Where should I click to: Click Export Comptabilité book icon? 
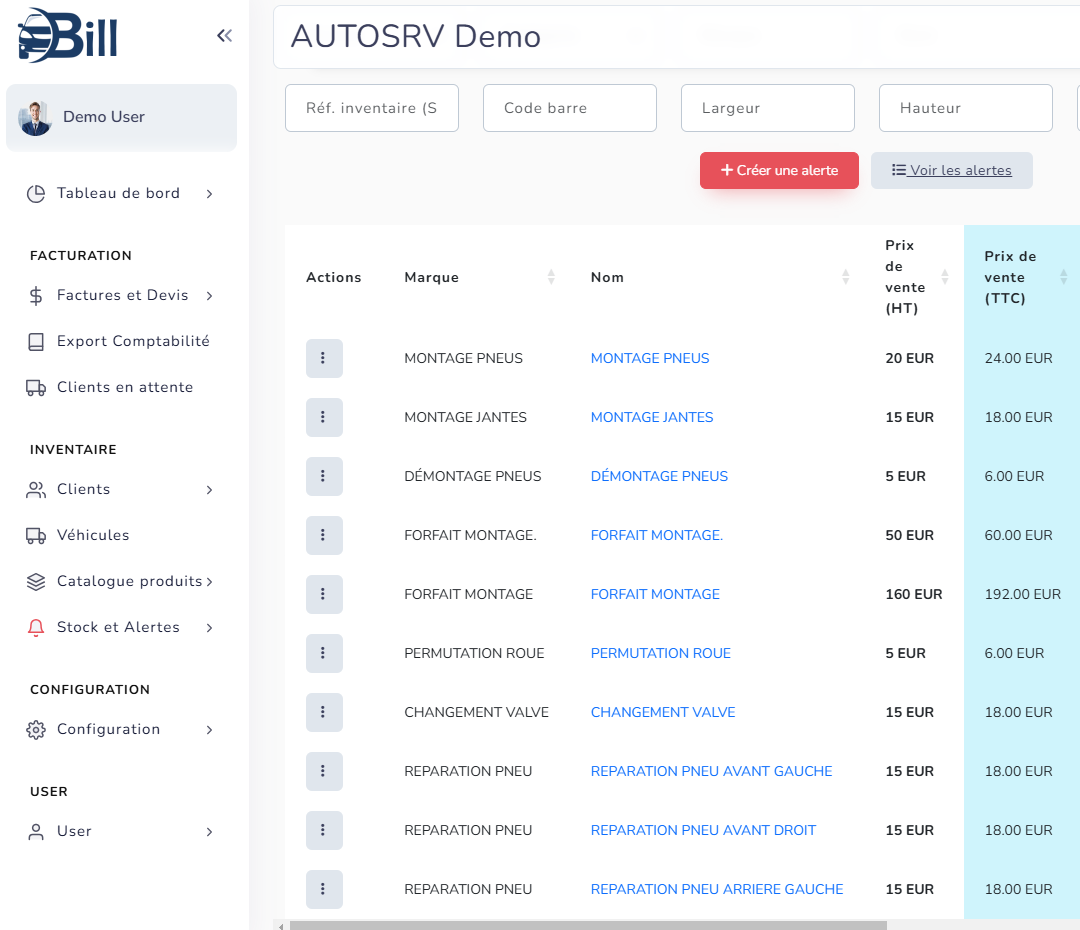coord(36,342)
